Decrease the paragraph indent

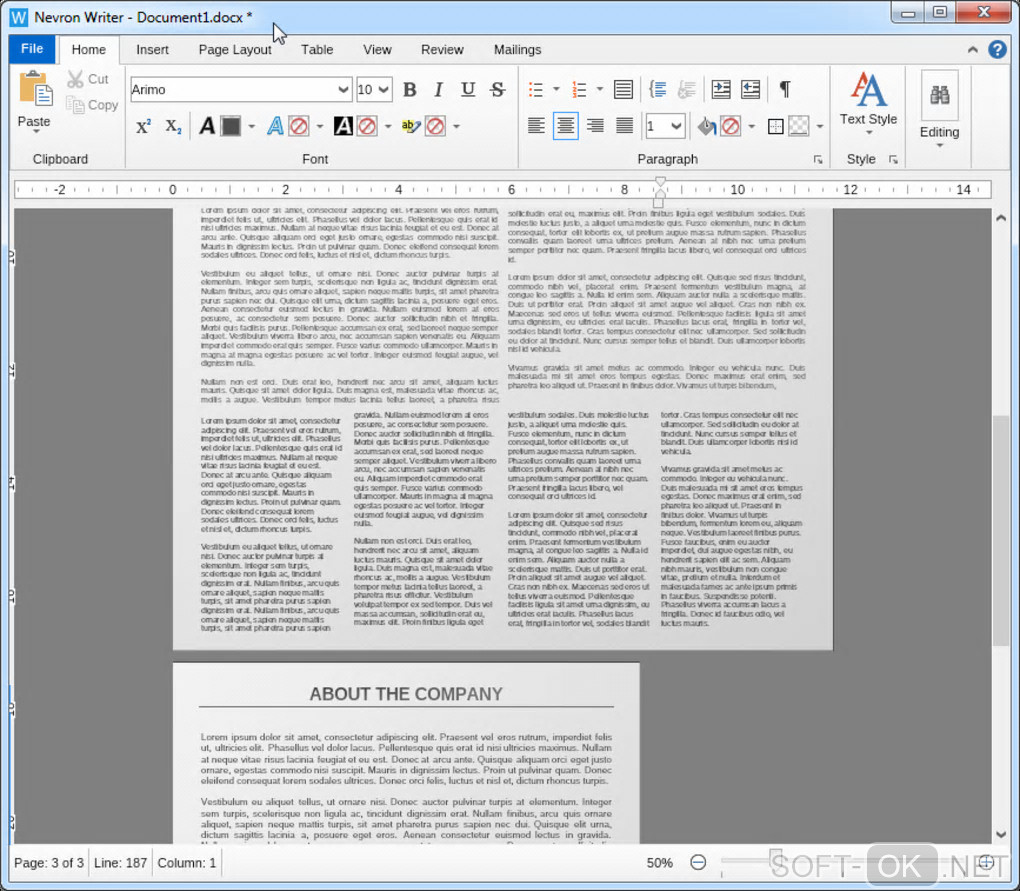(x=750, y=89)
